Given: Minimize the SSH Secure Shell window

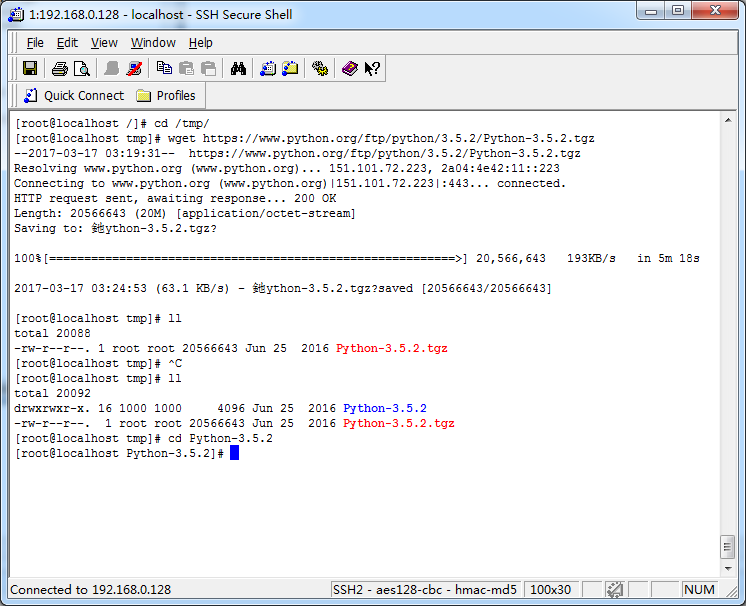Looking at the screenshot, I should click(x=651, y=10).
